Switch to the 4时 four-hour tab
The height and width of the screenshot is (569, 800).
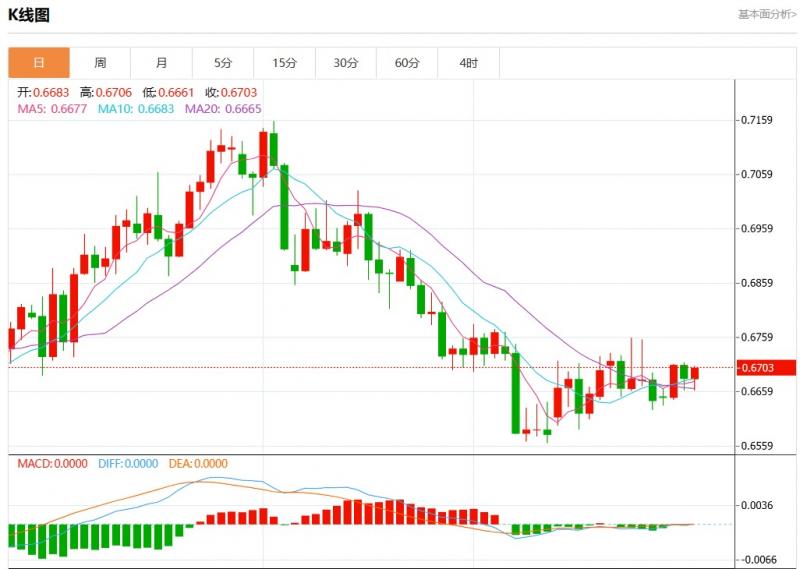[x=468, y=63]
